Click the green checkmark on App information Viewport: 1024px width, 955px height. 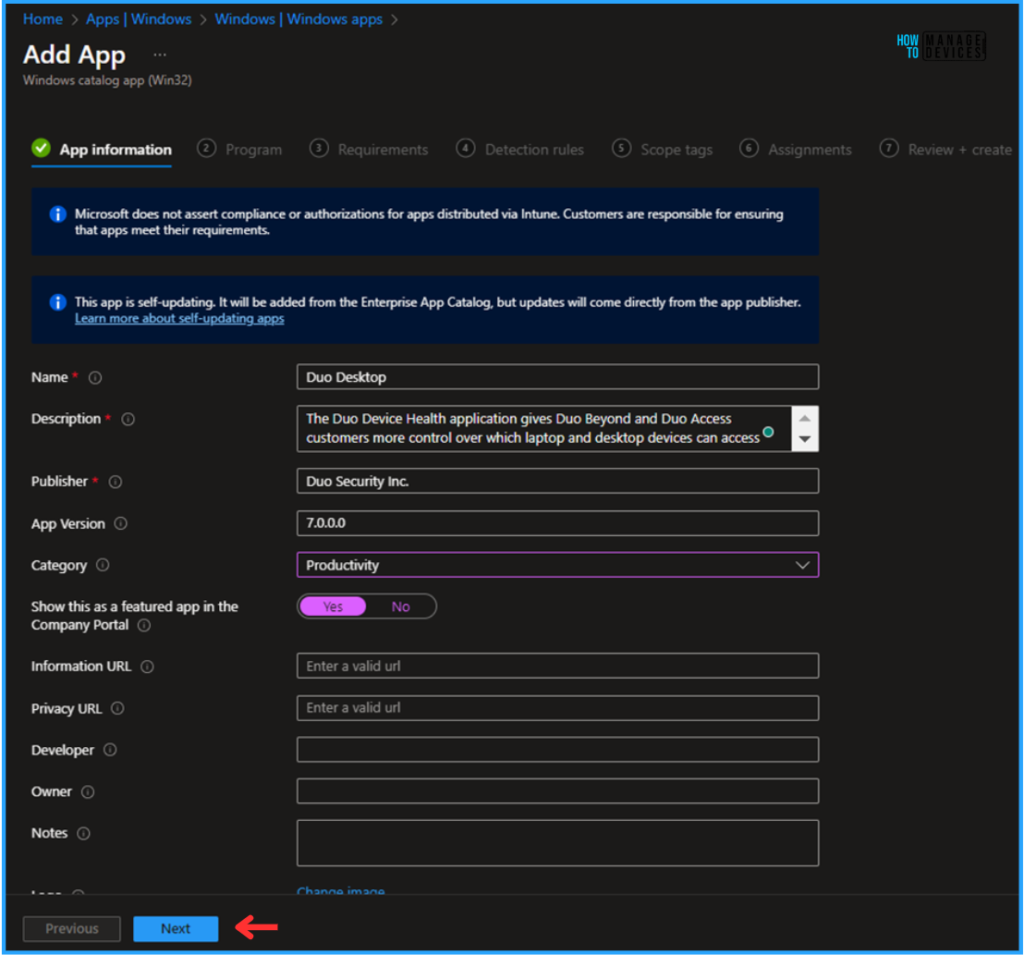[x=41, y=148]
